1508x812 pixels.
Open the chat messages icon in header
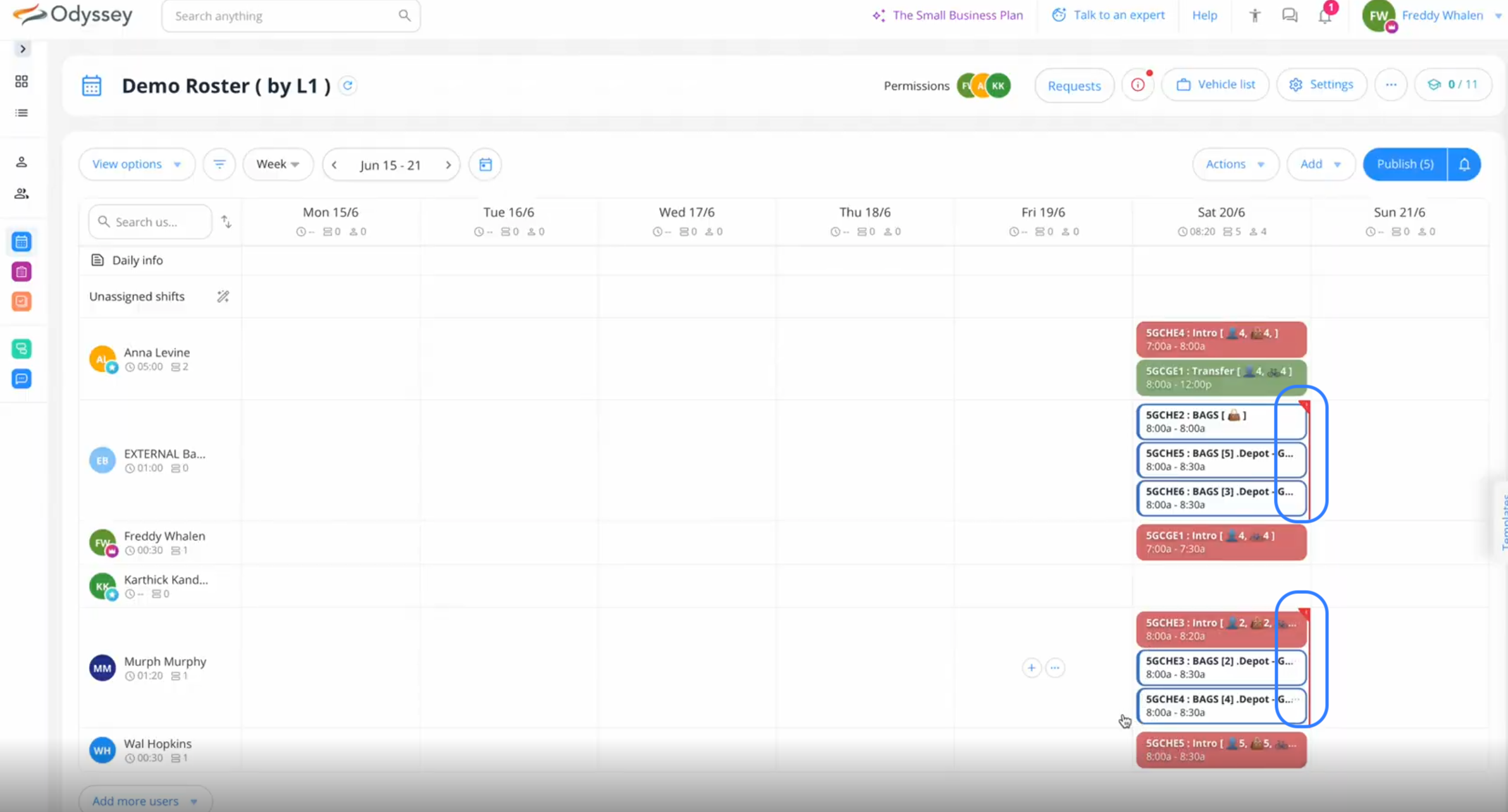click(1289, 16)
